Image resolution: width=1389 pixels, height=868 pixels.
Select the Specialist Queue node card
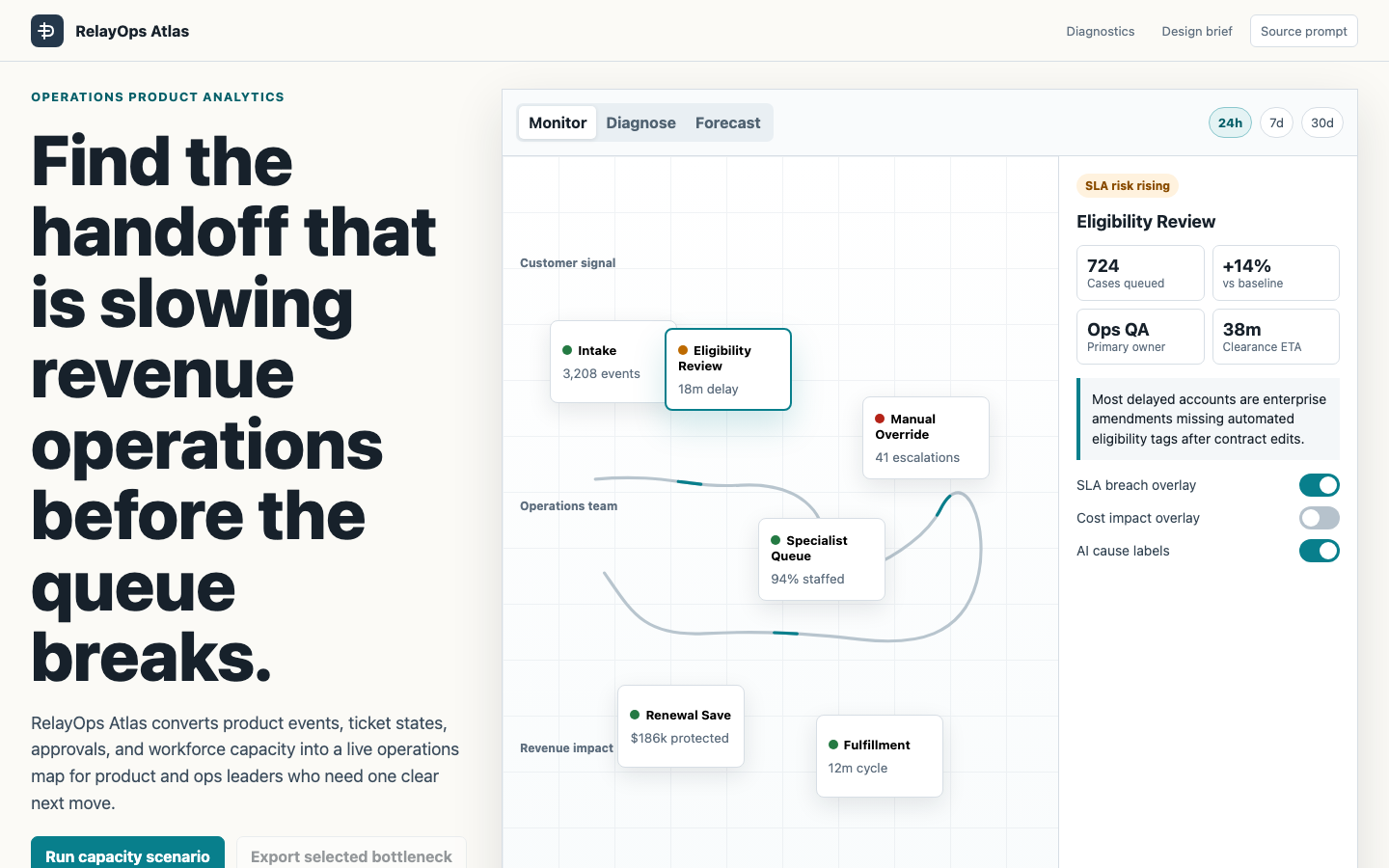[822, 559]
